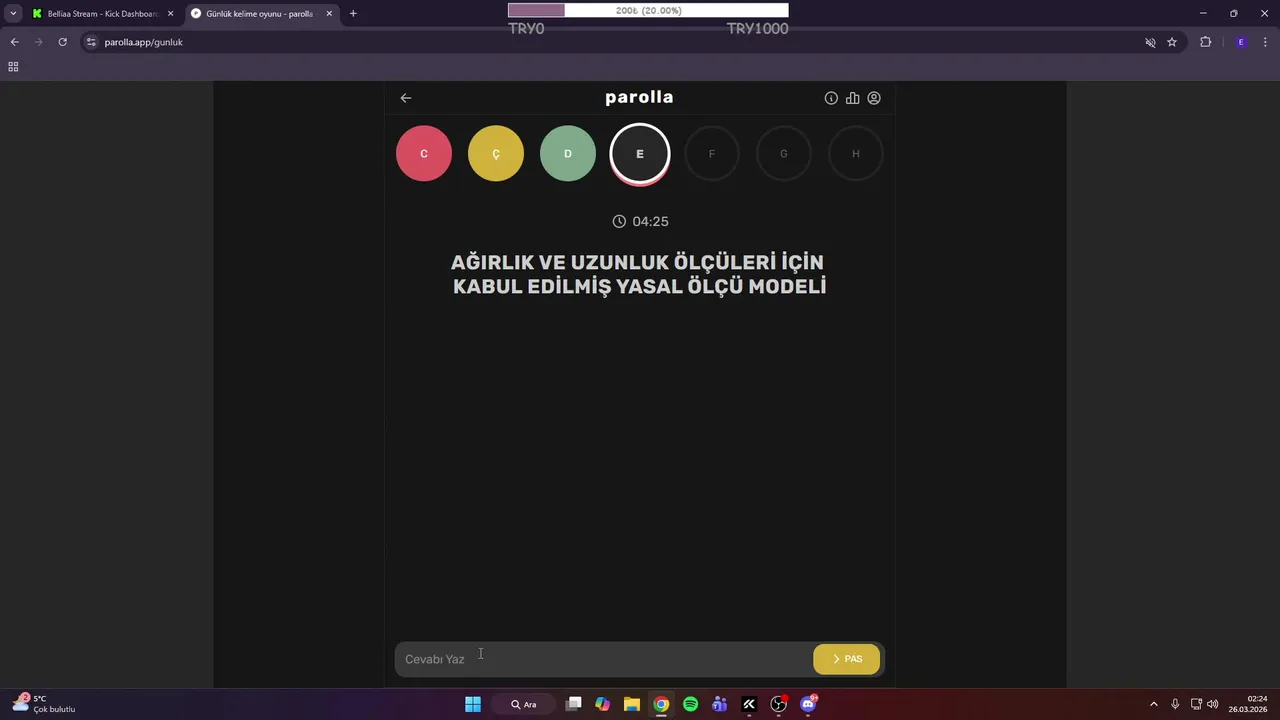Launch Copilot from taskbar
The width and height of the screenshot is (1280, 720).
coord(602,704)
